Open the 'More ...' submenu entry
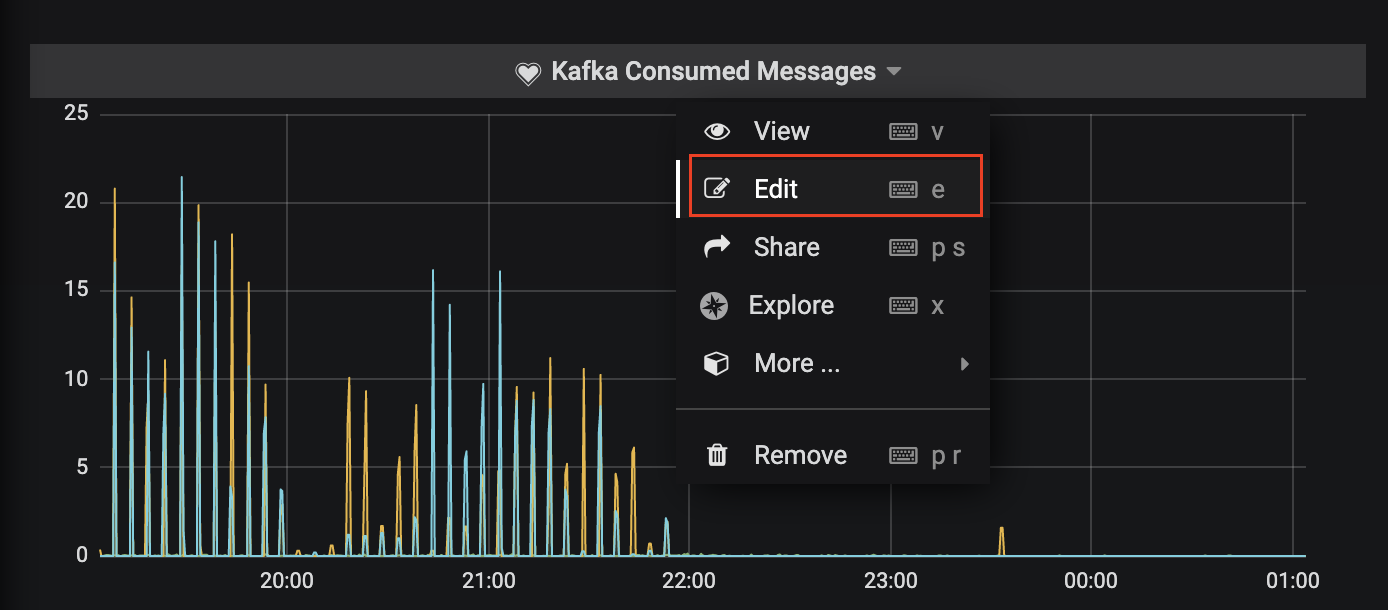This screenshot has width=1388, height=610. pos(797,364)
